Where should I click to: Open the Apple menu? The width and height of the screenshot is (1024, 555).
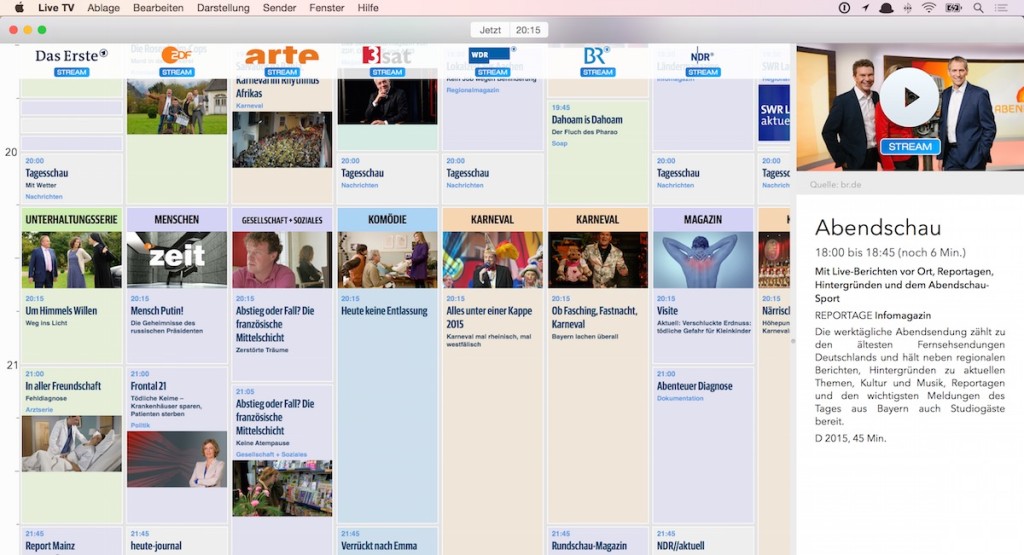(x=20, y=8)
